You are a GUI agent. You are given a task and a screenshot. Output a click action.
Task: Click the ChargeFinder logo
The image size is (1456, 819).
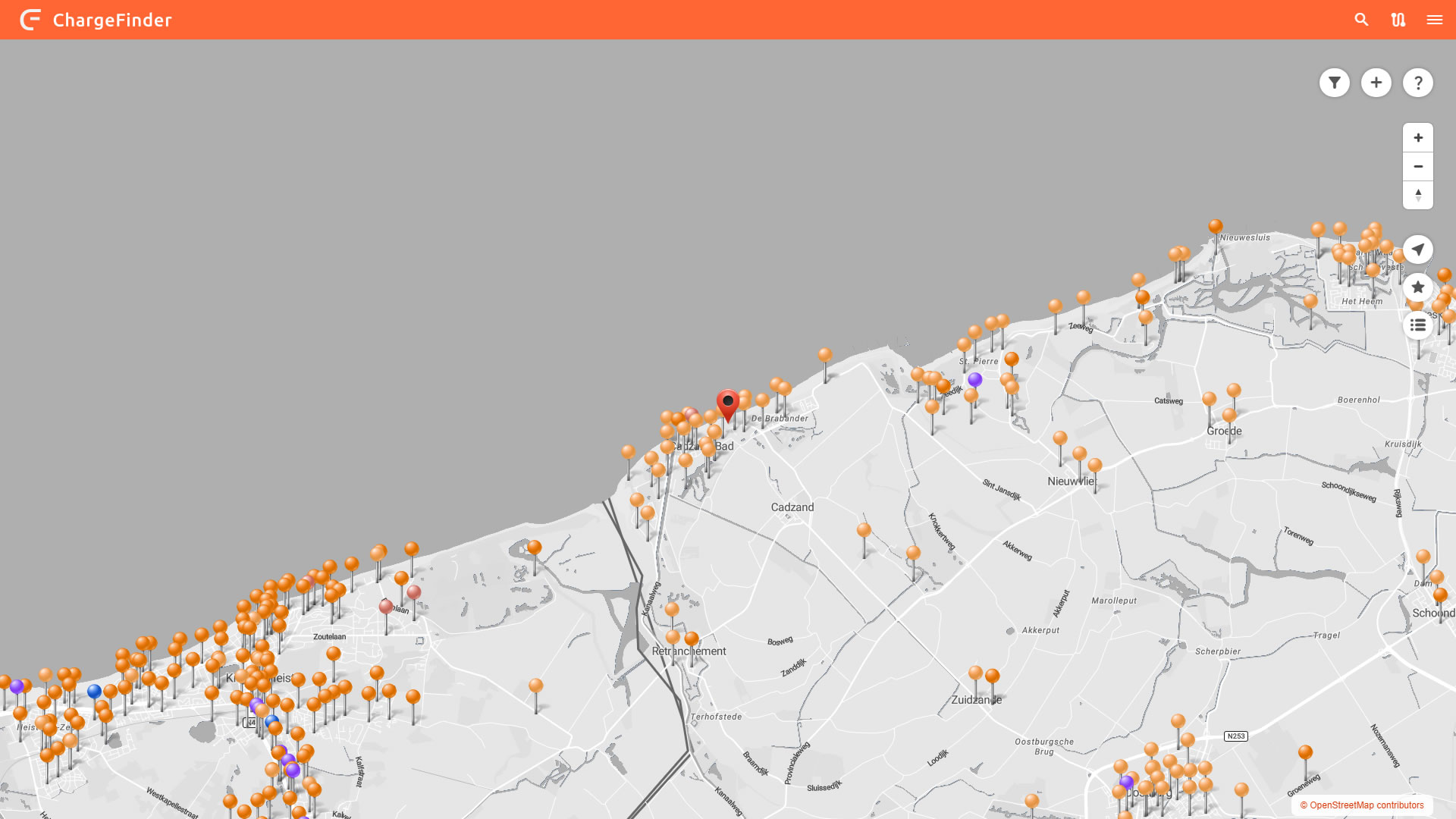pyautogui.click(x=30, y=20)
